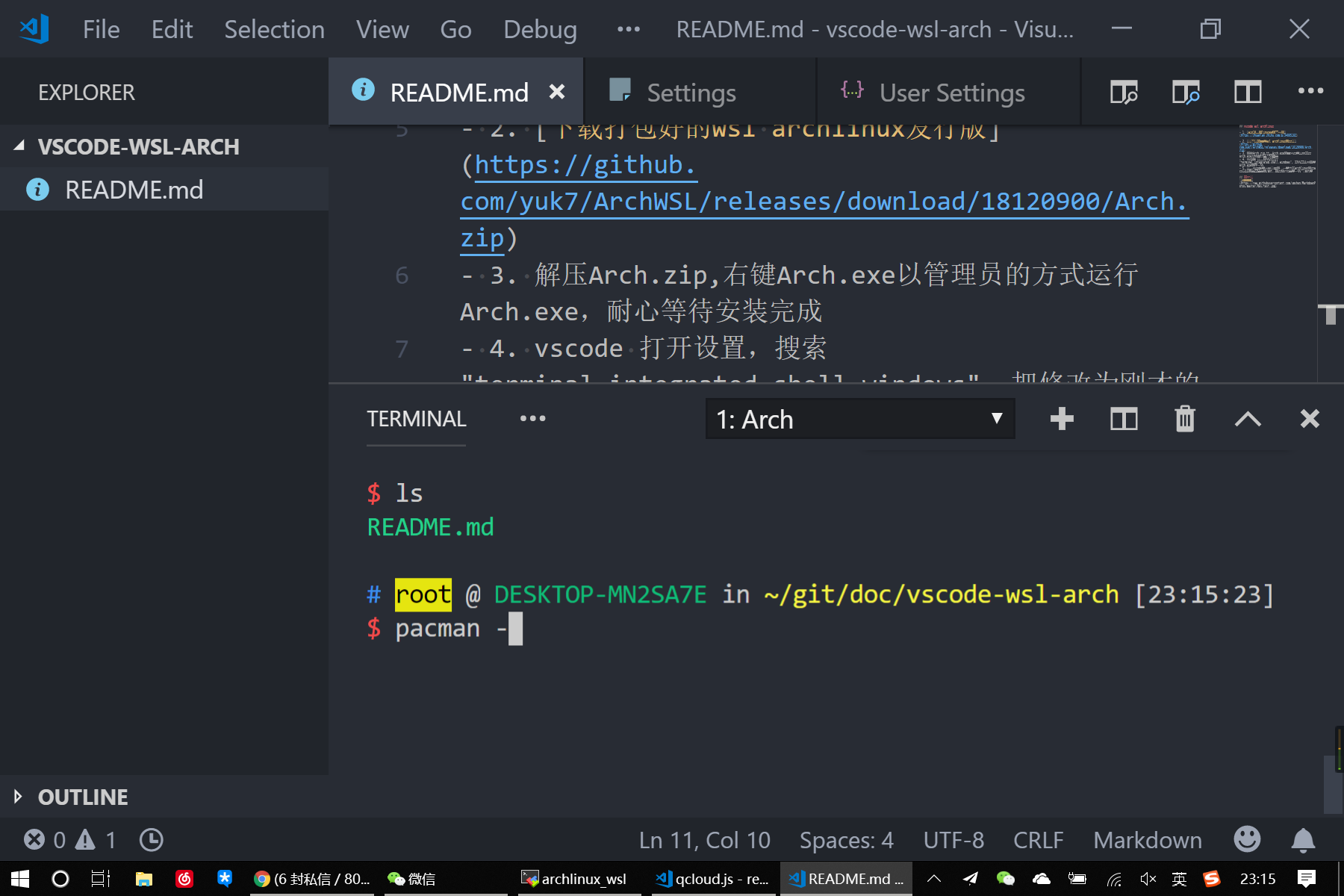The width and height of the screenshot is (1344, 896).
Task: Open the File menu
Action: pos(101,29)
